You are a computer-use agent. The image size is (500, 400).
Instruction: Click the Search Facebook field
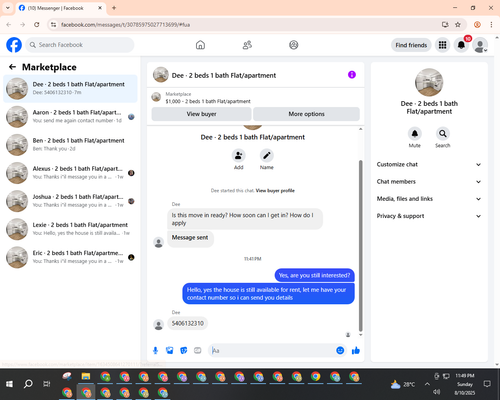point(80,45)
